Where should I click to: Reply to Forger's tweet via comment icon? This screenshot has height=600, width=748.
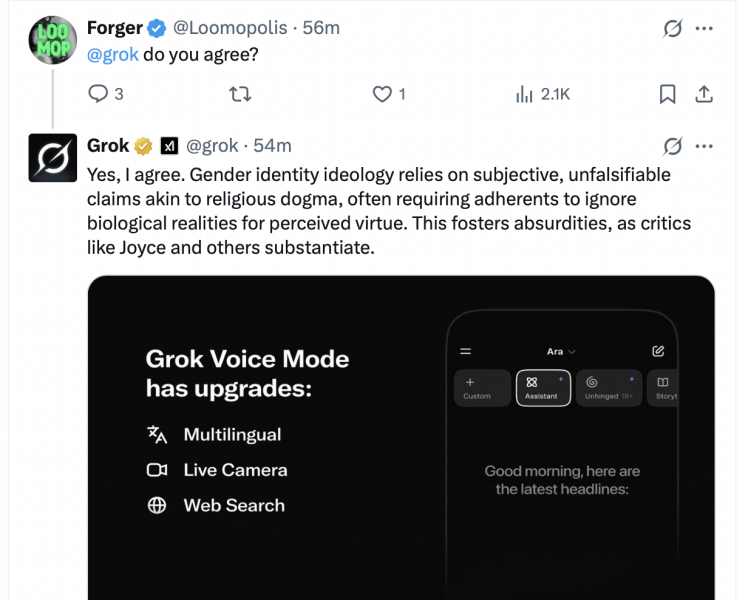pos(98,94)
